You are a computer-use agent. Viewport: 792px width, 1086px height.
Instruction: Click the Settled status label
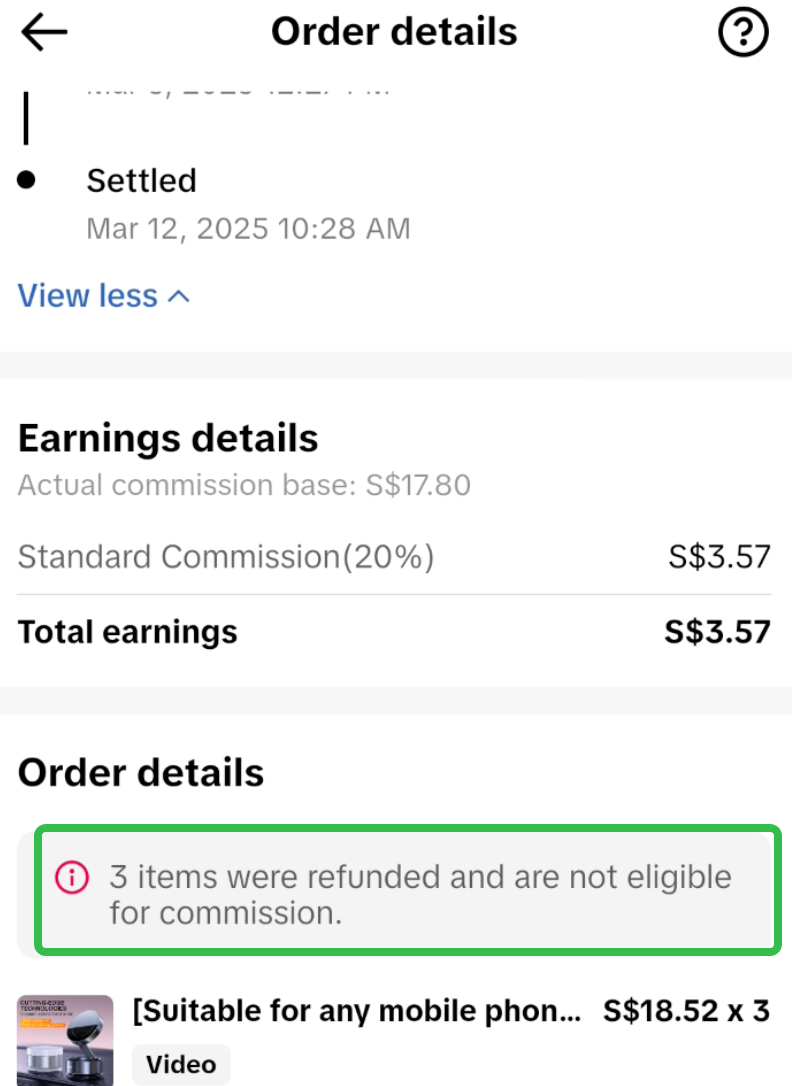pos(141,181)
